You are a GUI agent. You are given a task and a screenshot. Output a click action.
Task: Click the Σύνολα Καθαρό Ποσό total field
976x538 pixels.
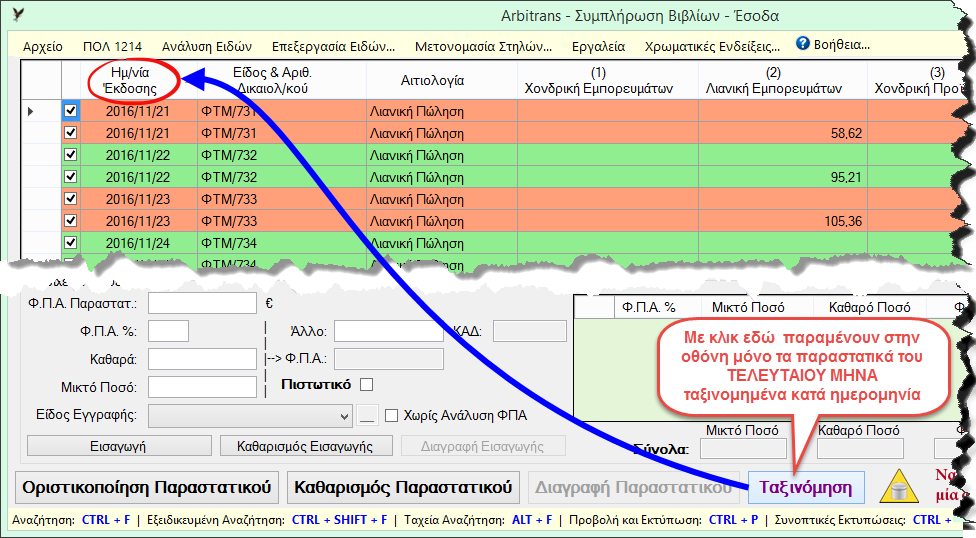[x=860, y=449]
